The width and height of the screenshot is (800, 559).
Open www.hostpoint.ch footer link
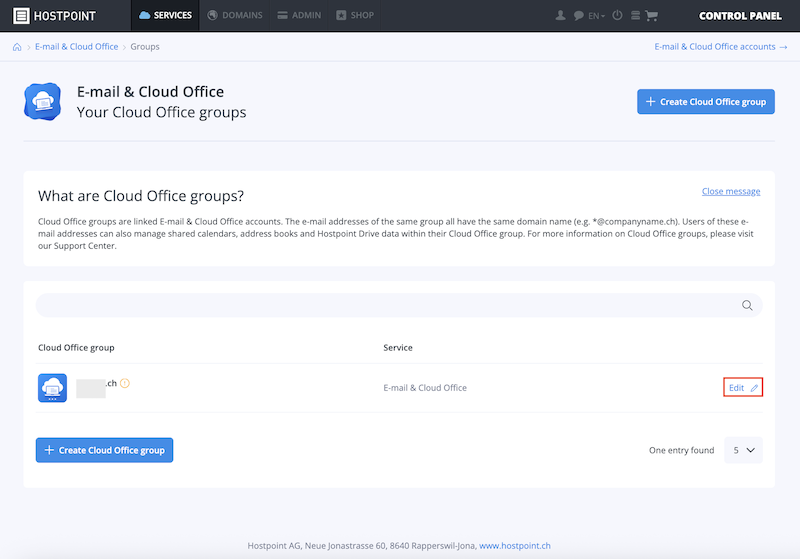coord(515,545)
